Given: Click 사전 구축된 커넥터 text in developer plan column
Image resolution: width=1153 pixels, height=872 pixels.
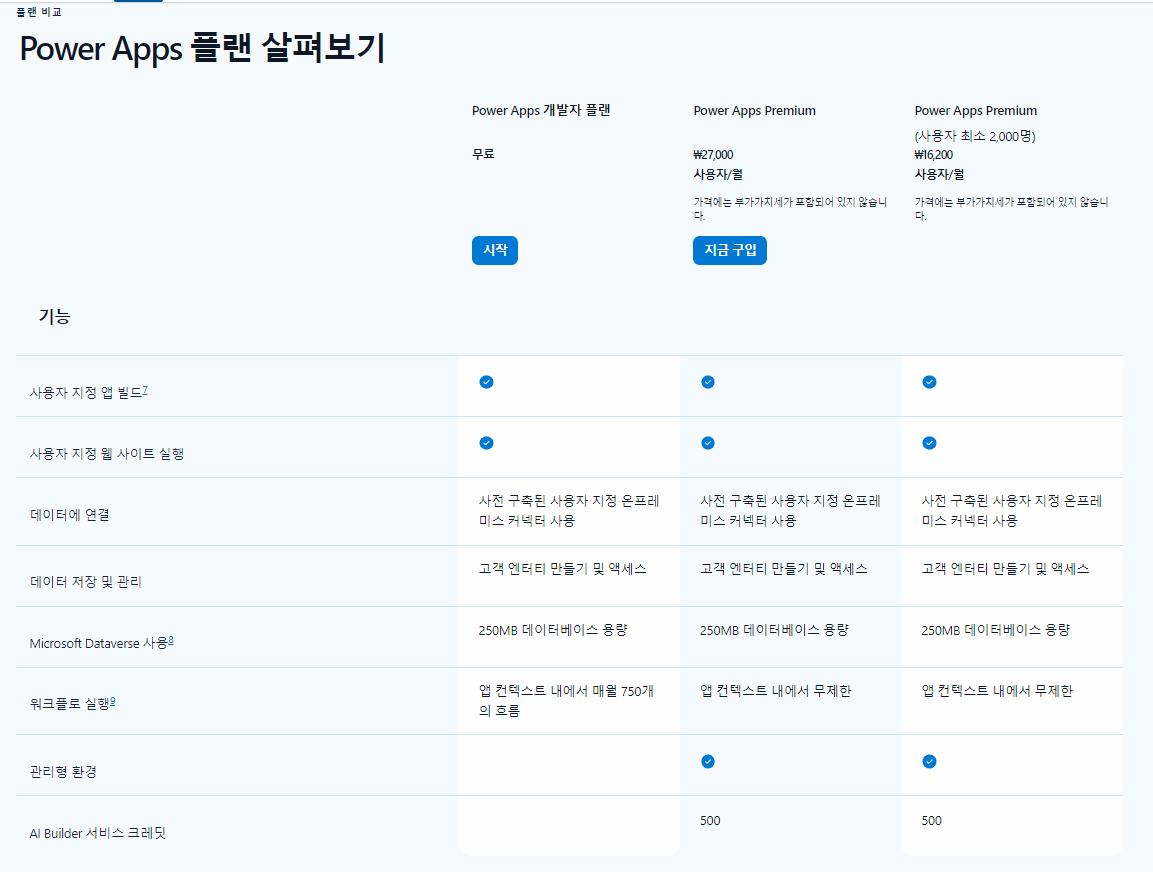Looking at the screenshot, I should 569,510.
